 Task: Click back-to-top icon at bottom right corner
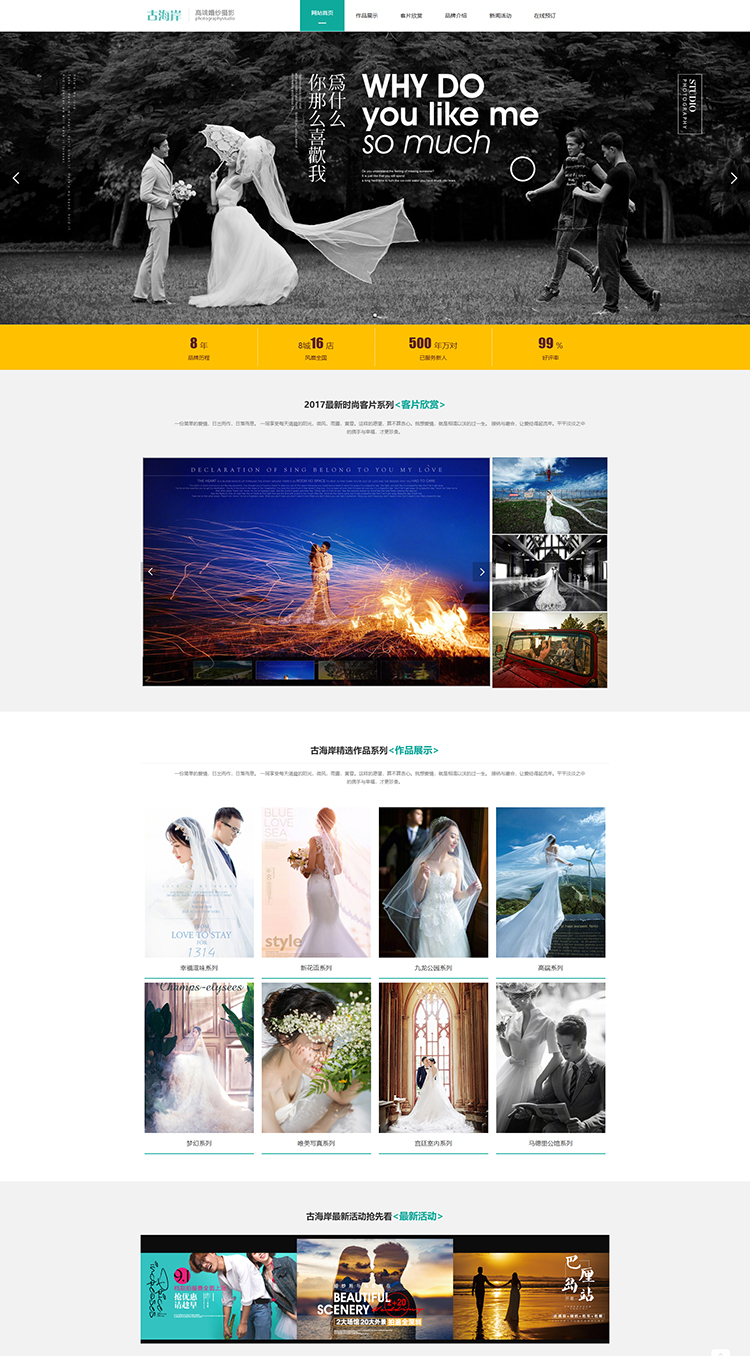tap(720, 1351)
